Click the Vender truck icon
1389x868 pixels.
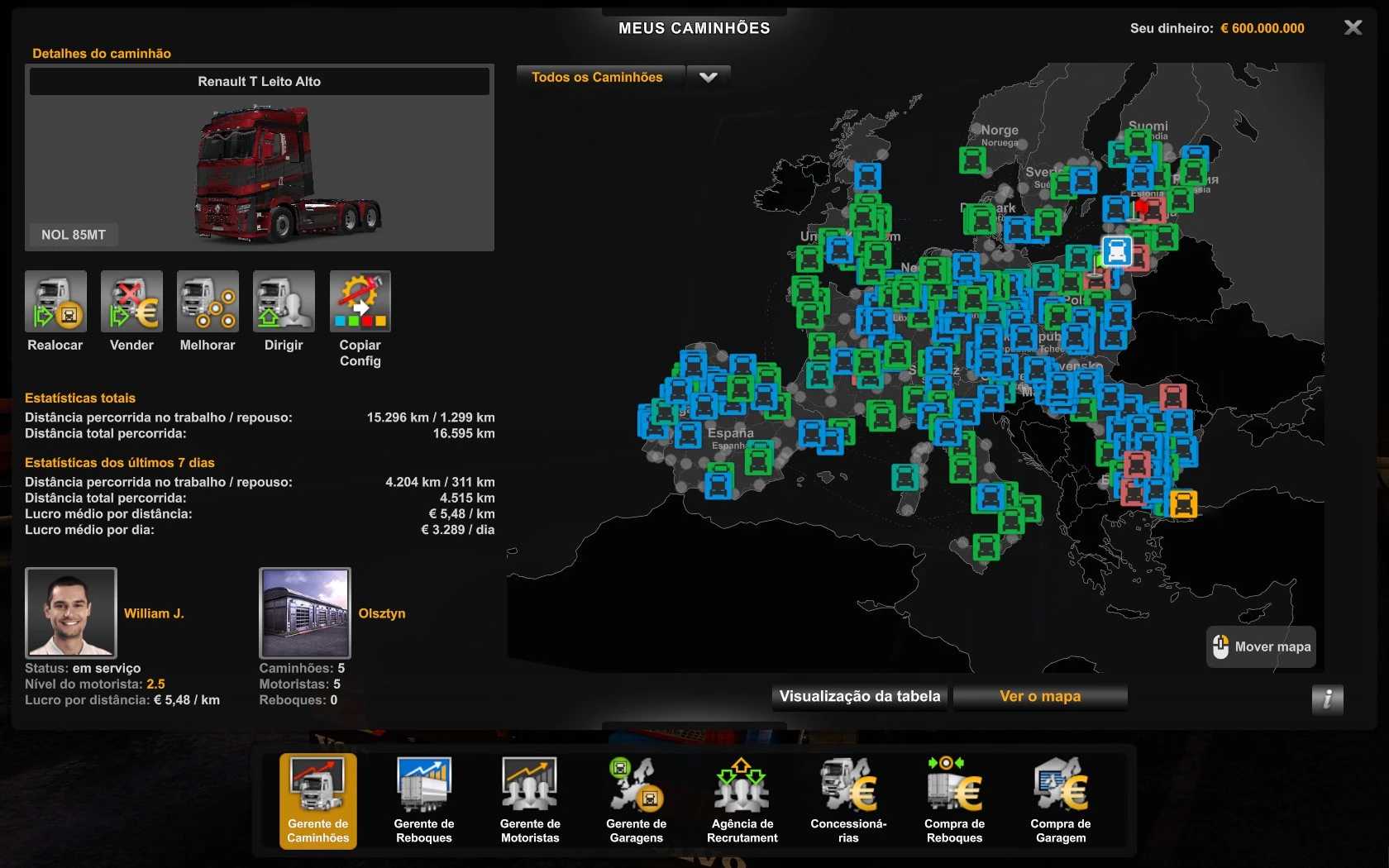(131, 302)
